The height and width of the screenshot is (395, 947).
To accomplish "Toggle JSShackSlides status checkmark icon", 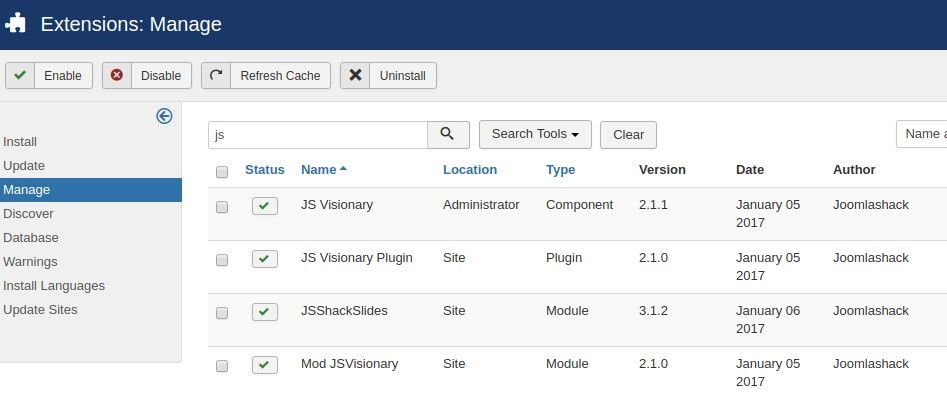I will 265,312.
